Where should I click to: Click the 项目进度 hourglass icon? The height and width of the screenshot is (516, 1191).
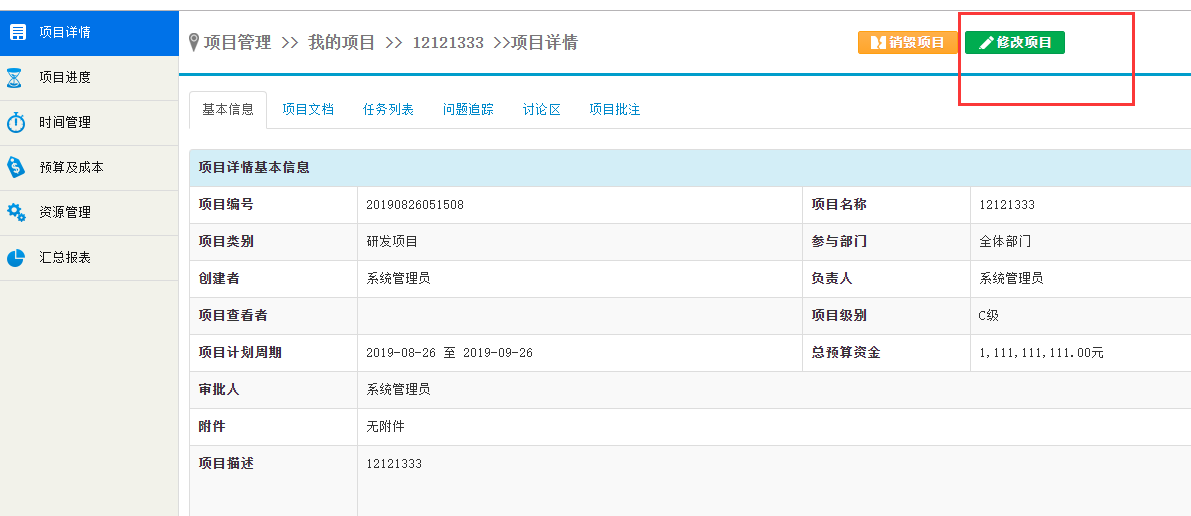click(x=15, y=78)
